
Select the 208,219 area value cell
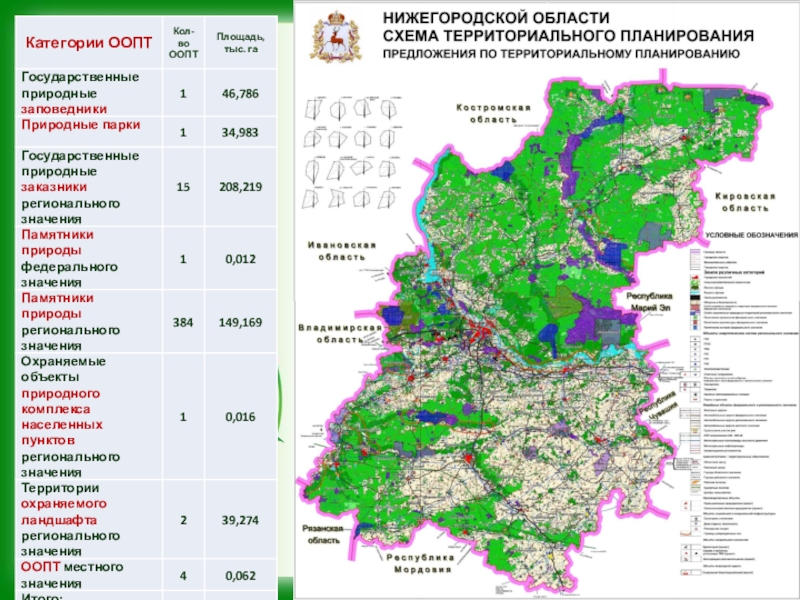[x=240, y=187]
